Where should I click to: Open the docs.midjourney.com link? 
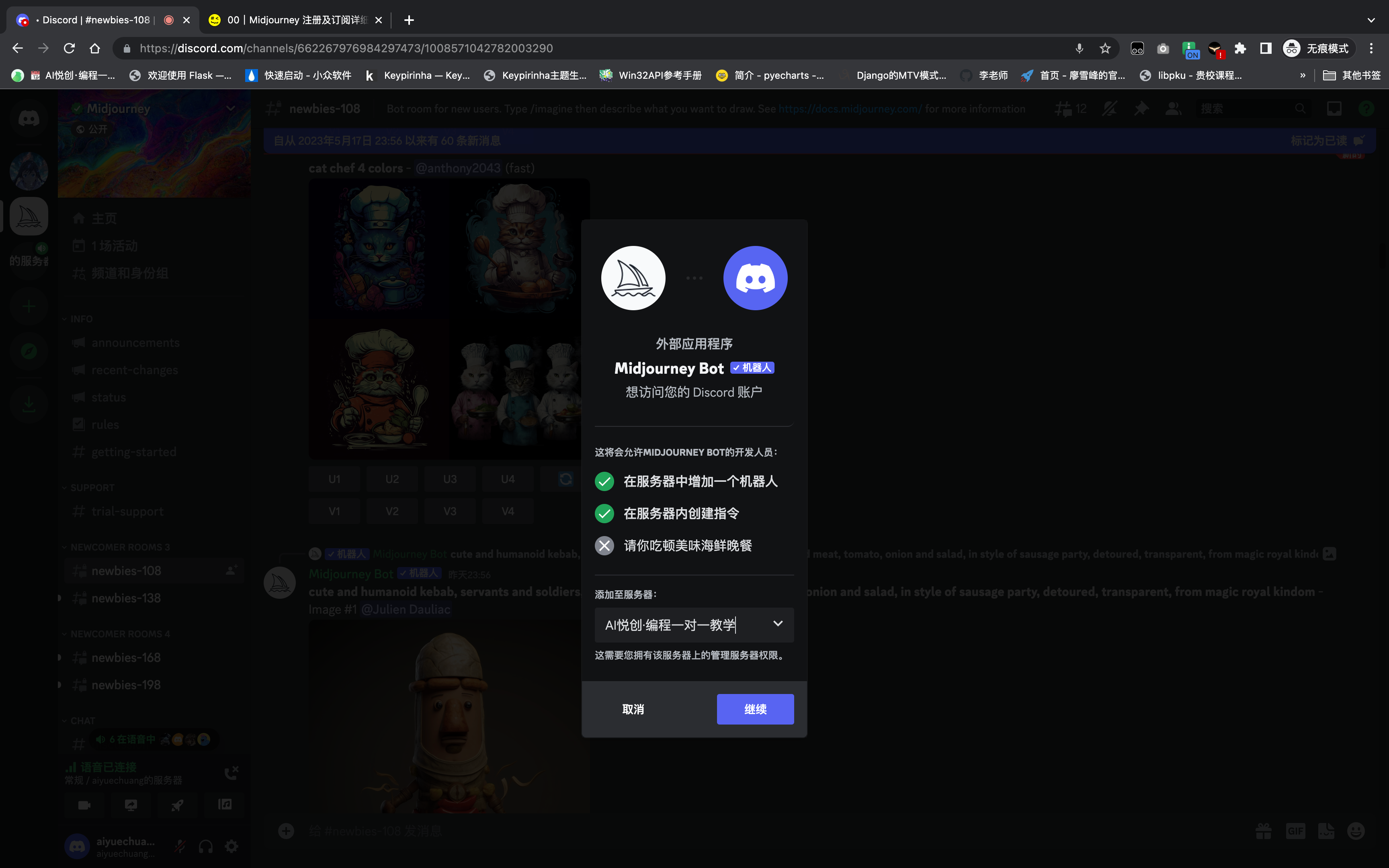pyautogui.click(x=850, y=108)
